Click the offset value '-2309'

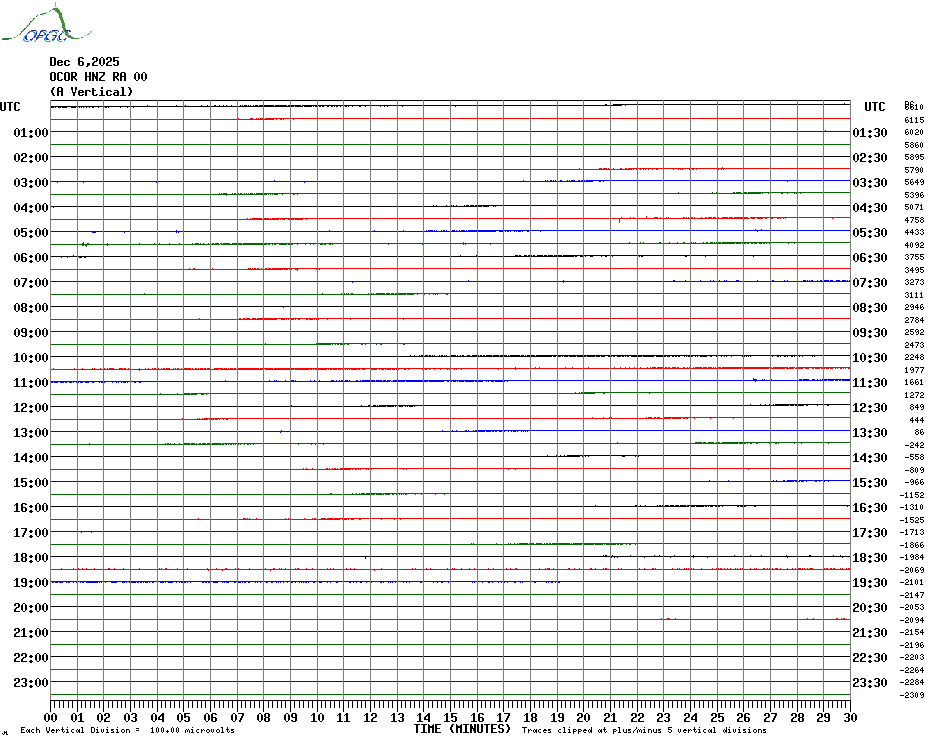(x=912, y=695)
